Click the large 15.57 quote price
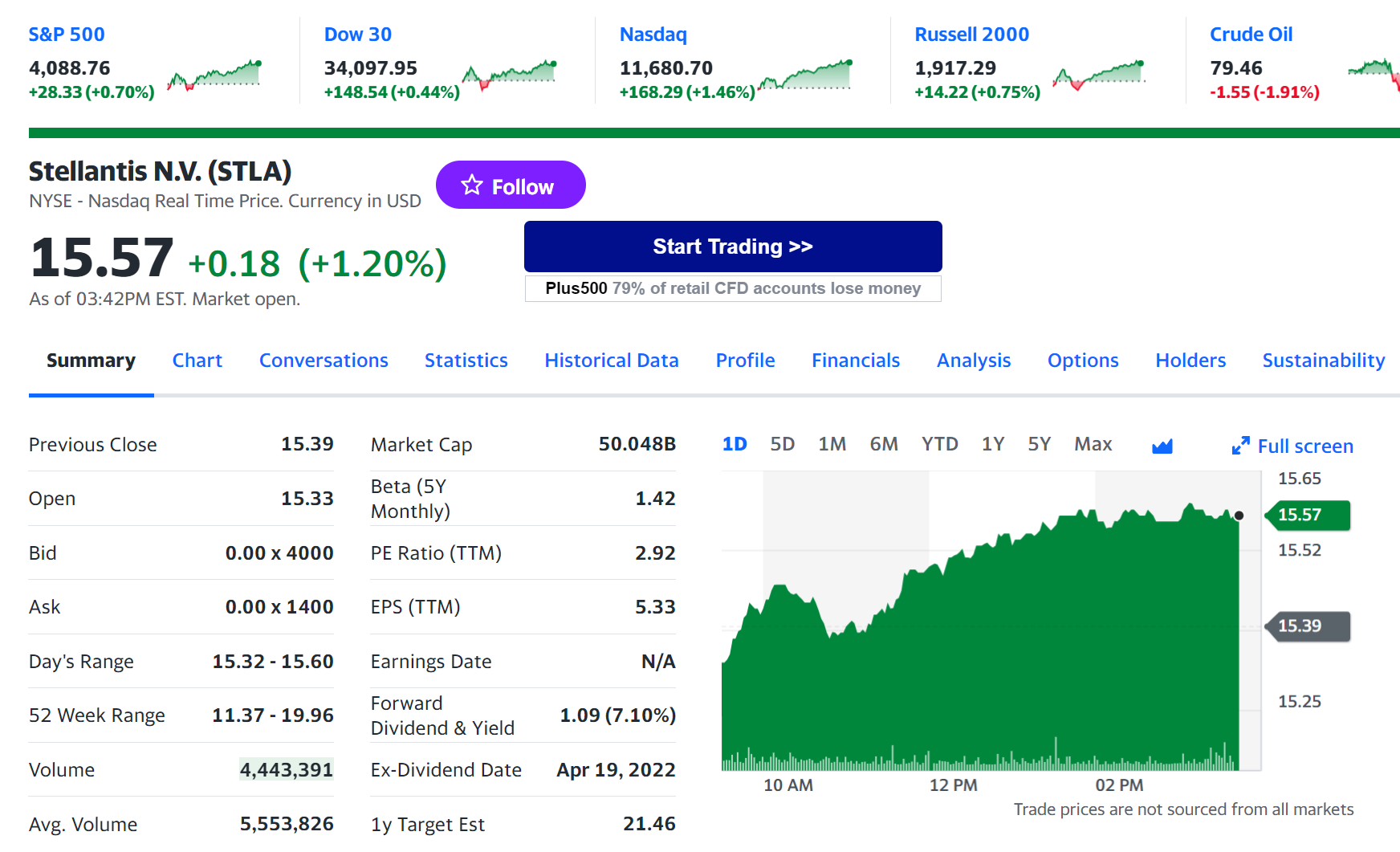Viewport: 1400px width, 852px height. pos(101,259)
